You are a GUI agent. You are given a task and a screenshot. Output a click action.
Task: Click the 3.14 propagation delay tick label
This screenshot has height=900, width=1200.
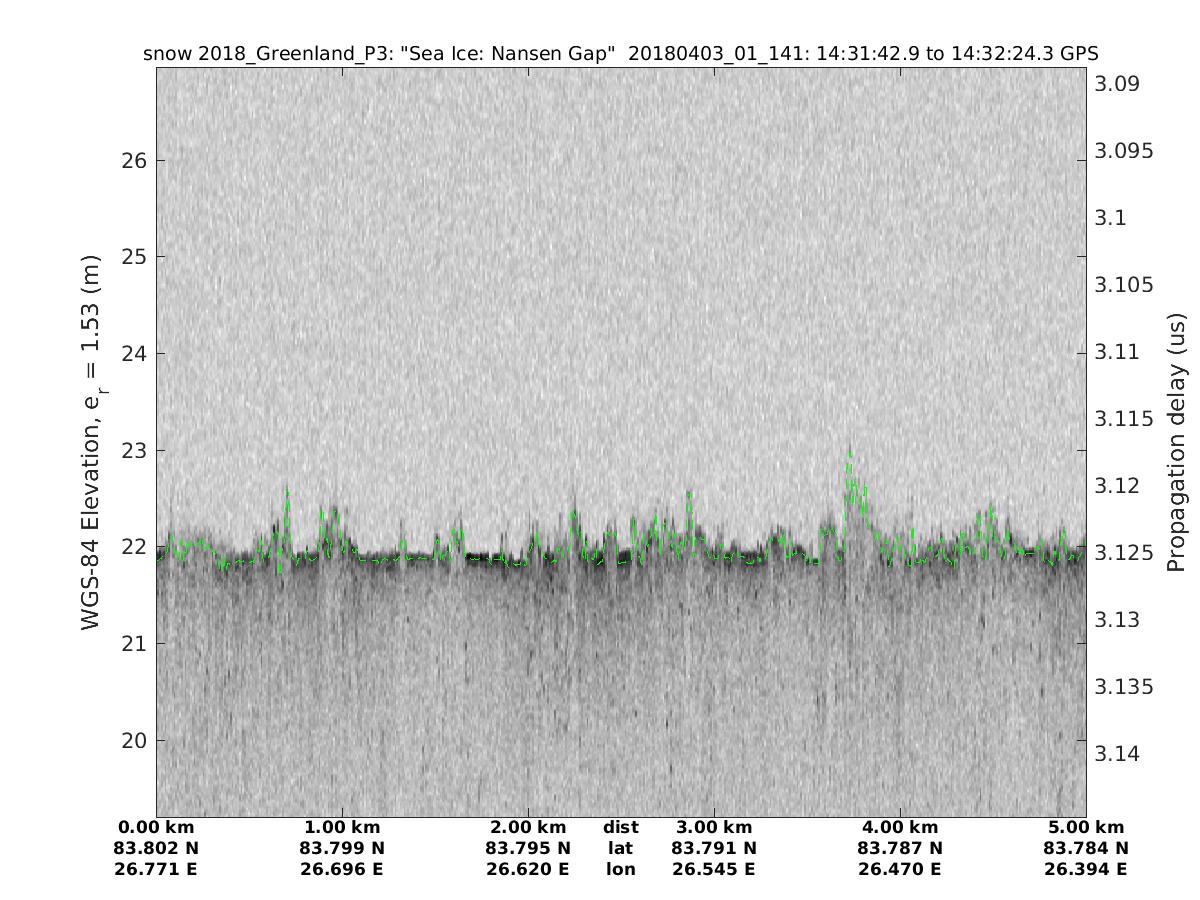click(x=1118, y=754)
